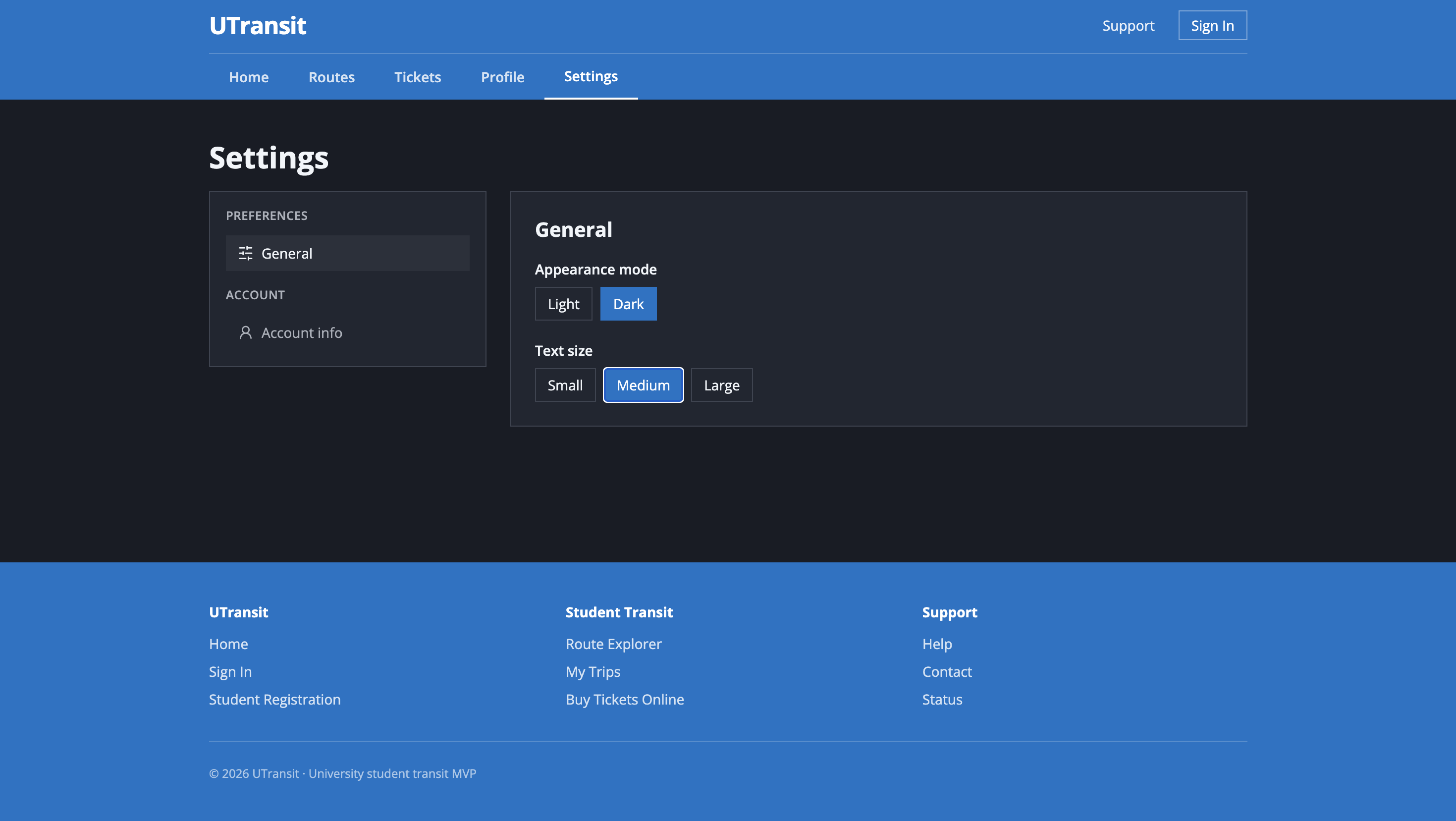The height and width of the screenshot is (821, 1456).
Task: Switch to the Routes tab
Action: [x=331, y=77]
